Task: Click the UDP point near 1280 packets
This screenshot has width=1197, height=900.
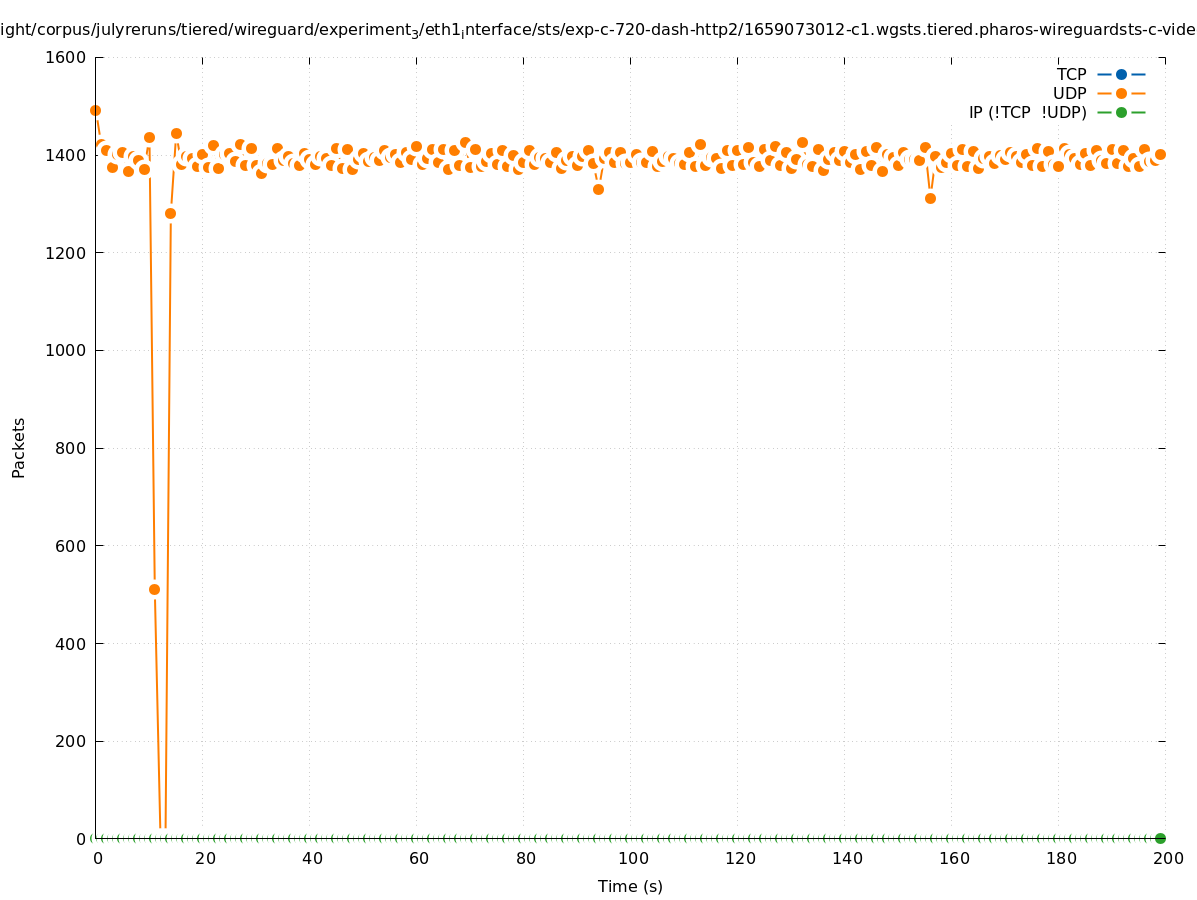Action: tap(170, 213)
